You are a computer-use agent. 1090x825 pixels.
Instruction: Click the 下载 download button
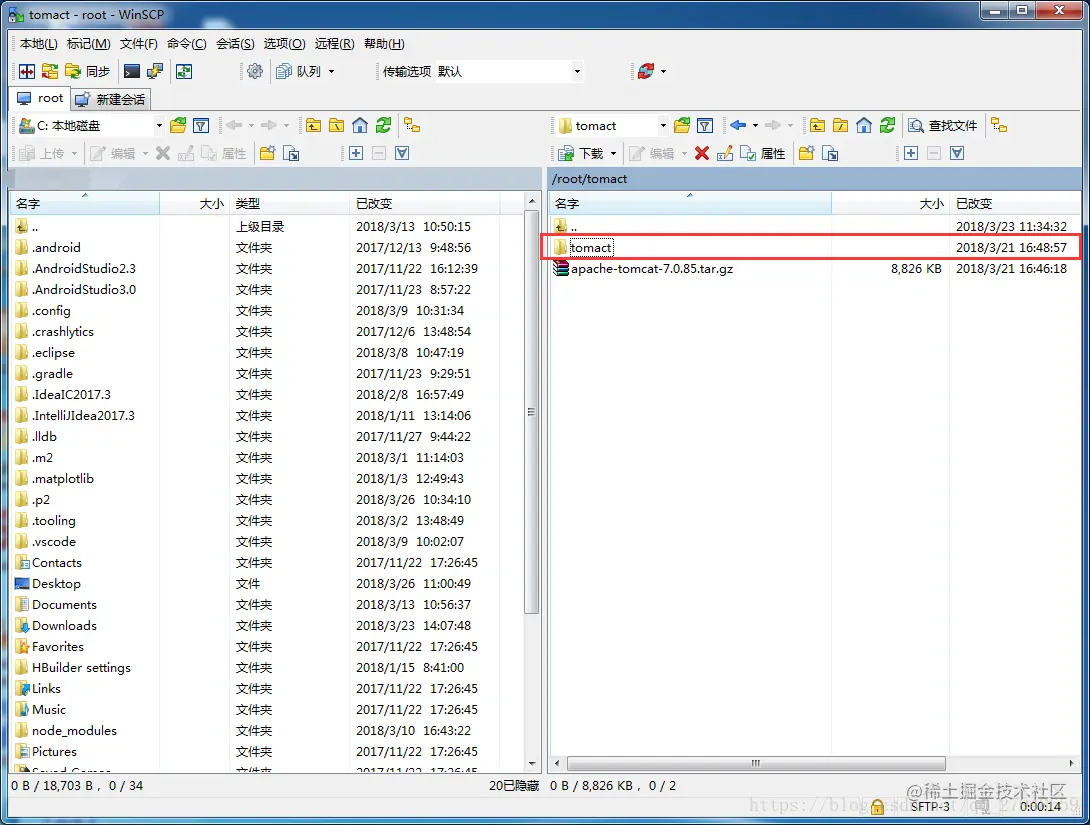pos(581,153)
